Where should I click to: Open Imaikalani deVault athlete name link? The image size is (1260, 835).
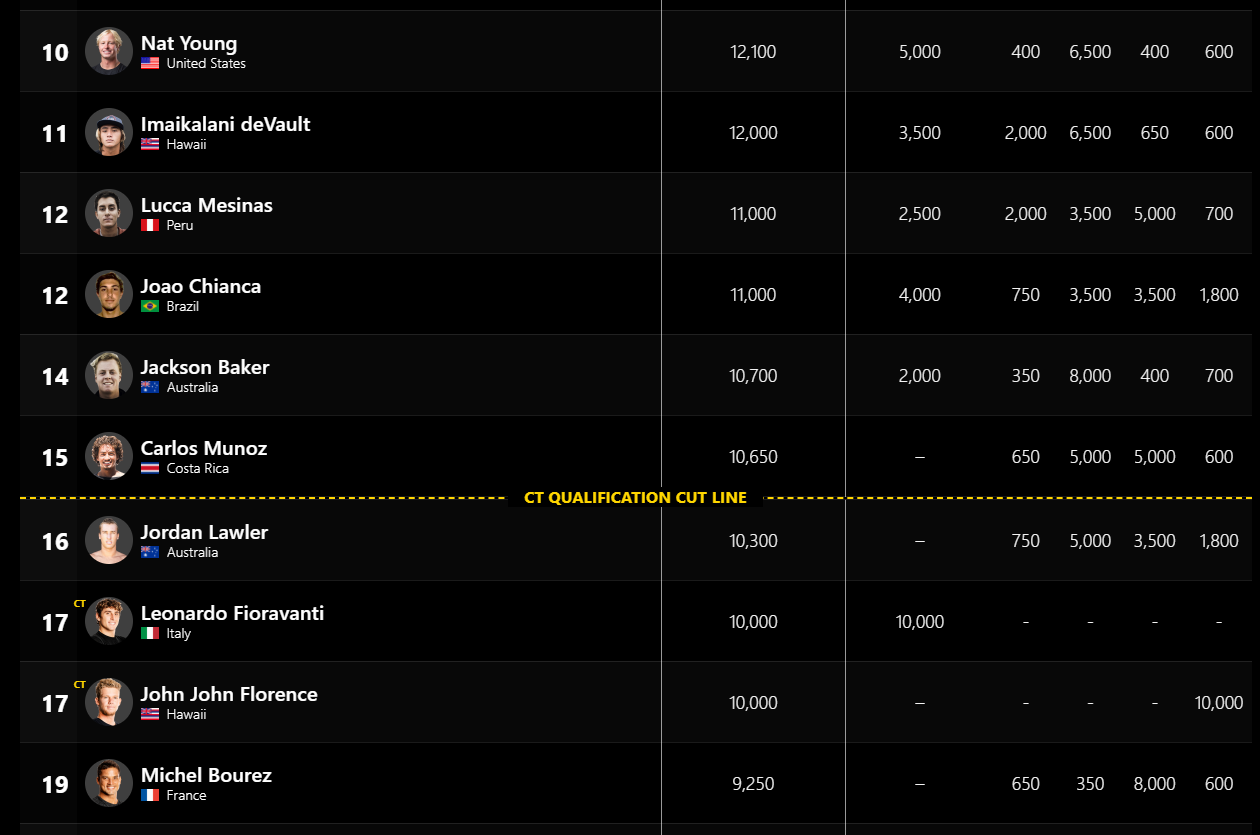[225, 124]
